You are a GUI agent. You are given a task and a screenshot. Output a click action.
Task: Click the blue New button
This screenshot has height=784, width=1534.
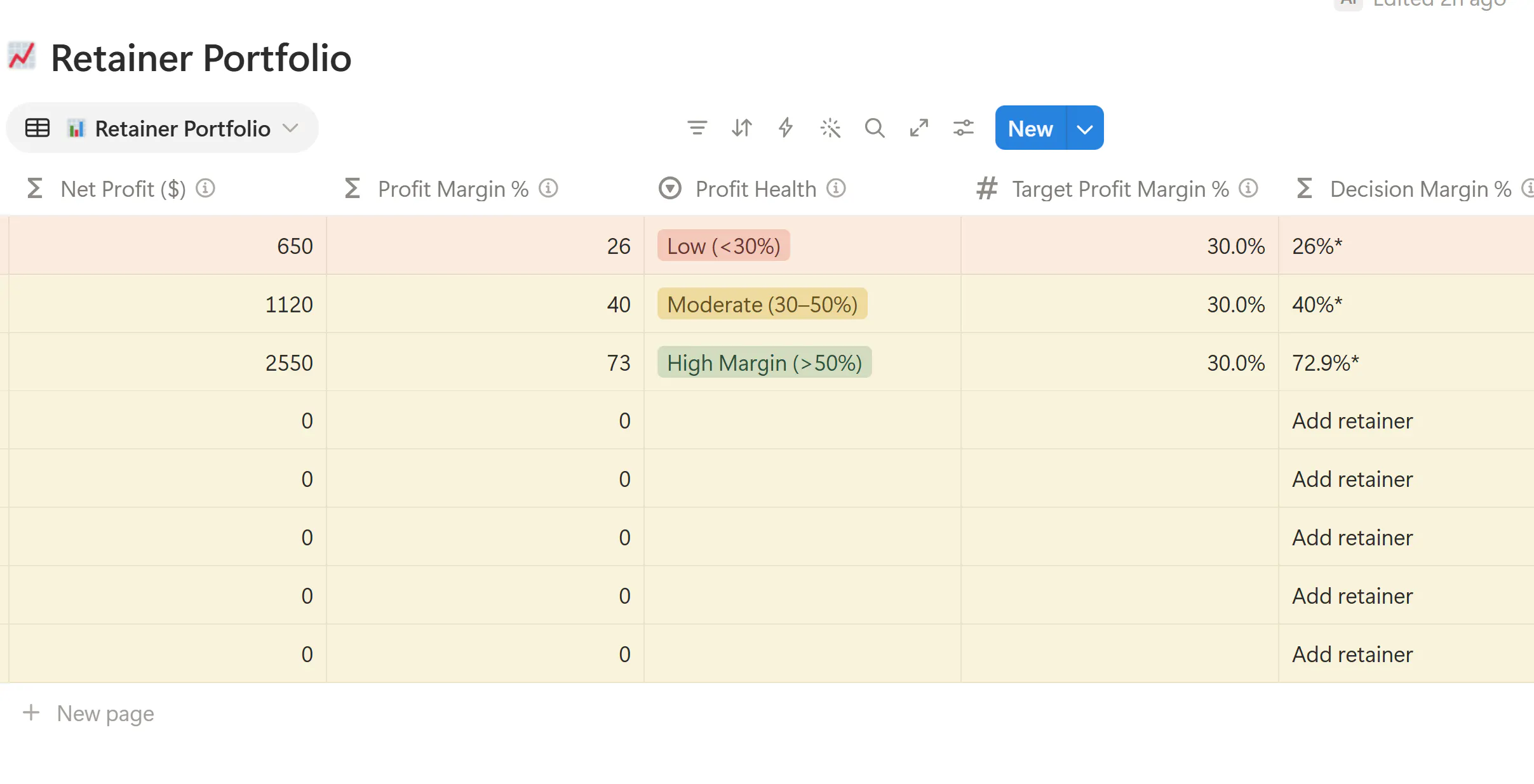coord(1030,128)
